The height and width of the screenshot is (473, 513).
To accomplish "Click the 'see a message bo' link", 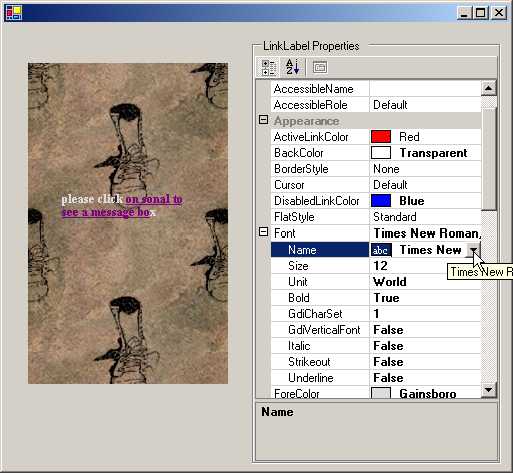I will [x=106, y=212].
